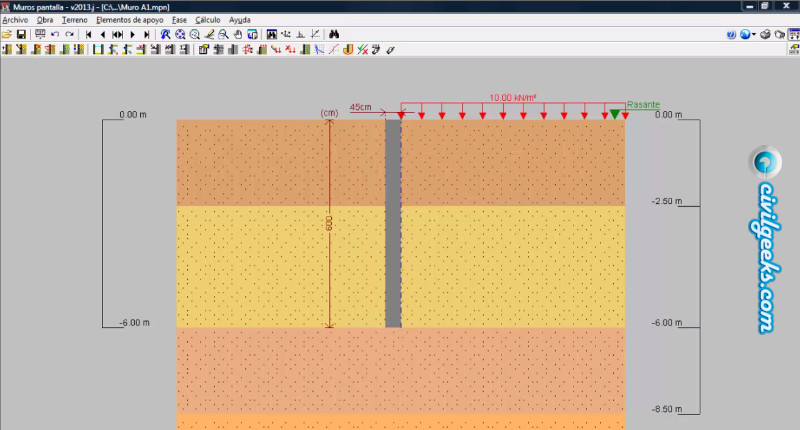Click the green check and red X icon

coord(362,49)
